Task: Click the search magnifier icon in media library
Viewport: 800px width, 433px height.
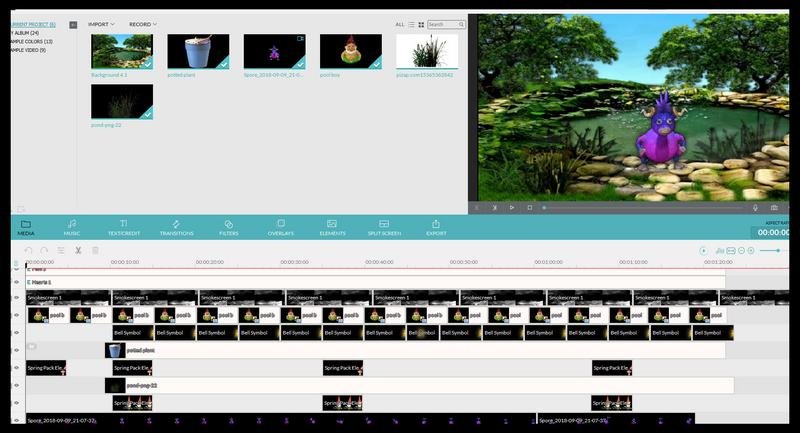Action: pos(461,24)
